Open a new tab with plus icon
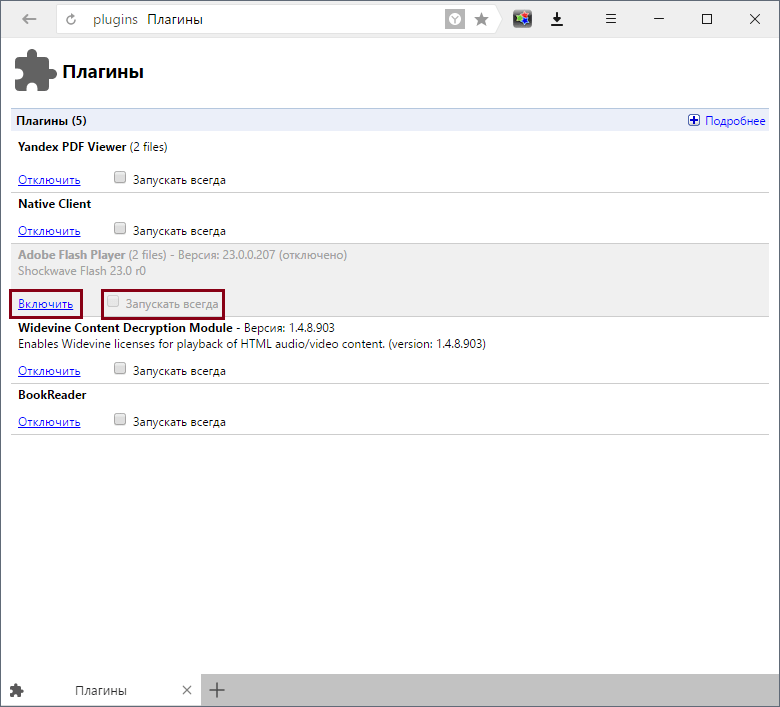Image resolution: width=780 pixels, height=707 pixels. click(217, 690)
